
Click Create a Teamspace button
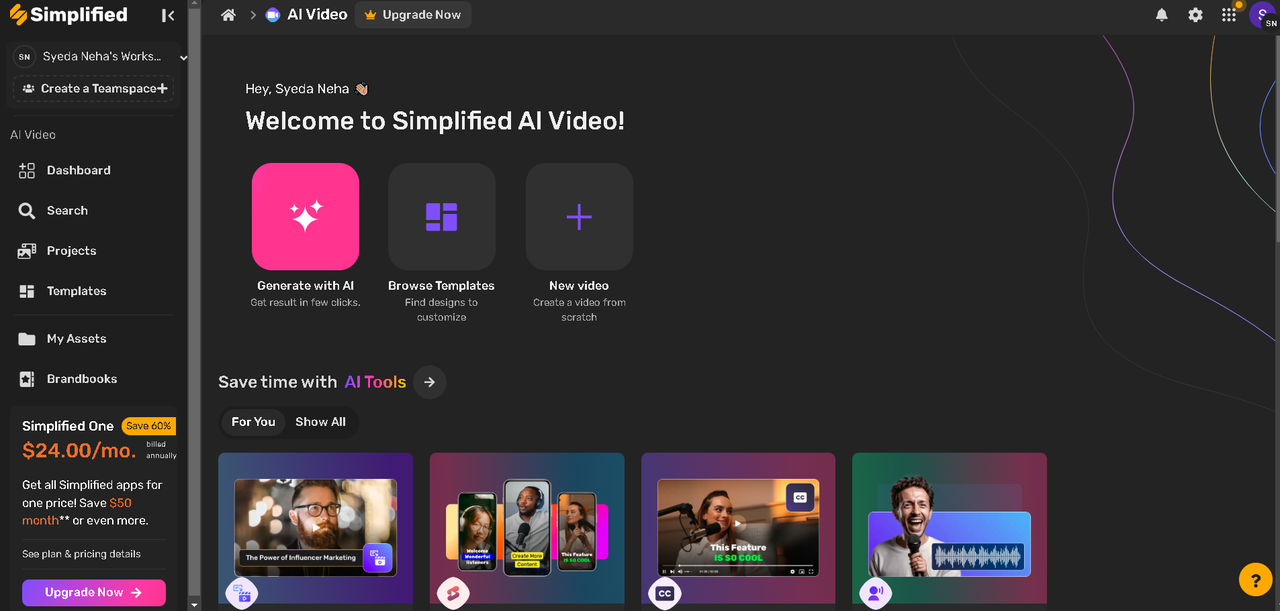click(93, 89)
